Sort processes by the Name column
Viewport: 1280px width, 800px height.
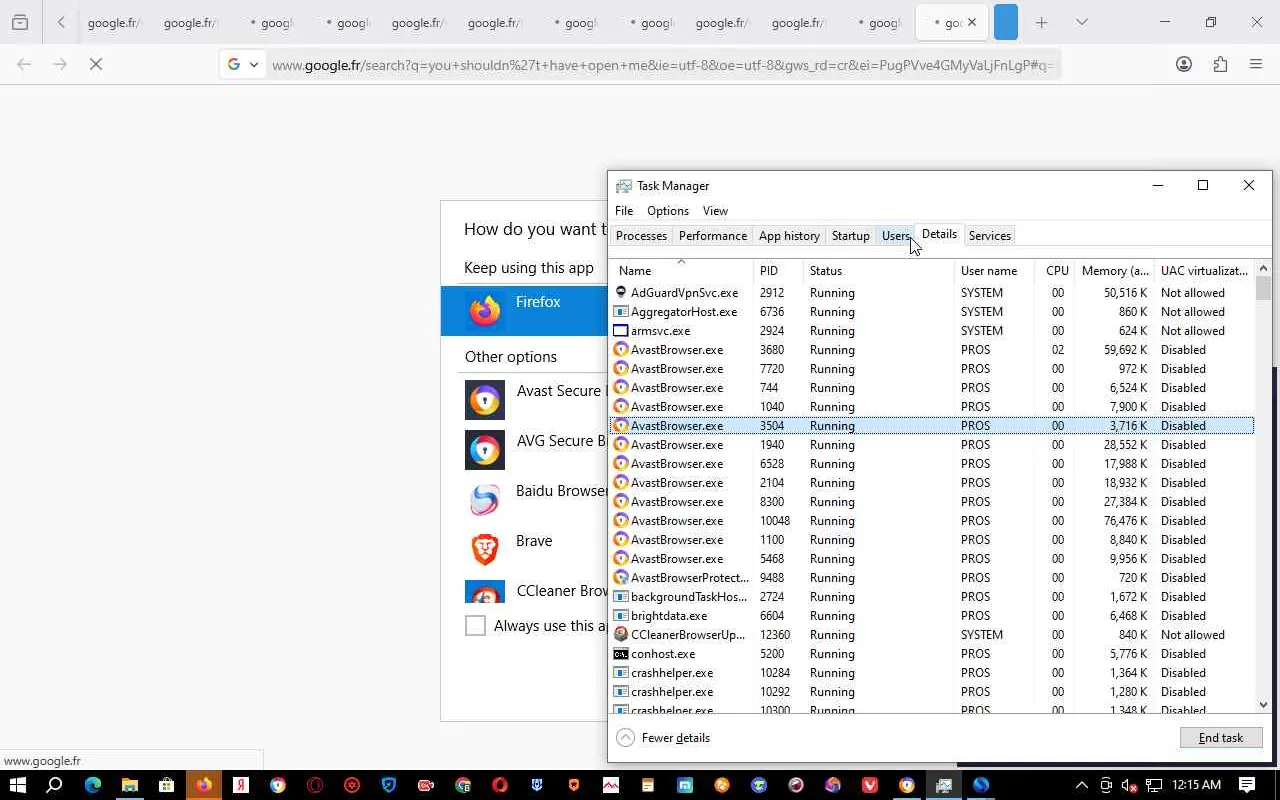pos(681,271)
